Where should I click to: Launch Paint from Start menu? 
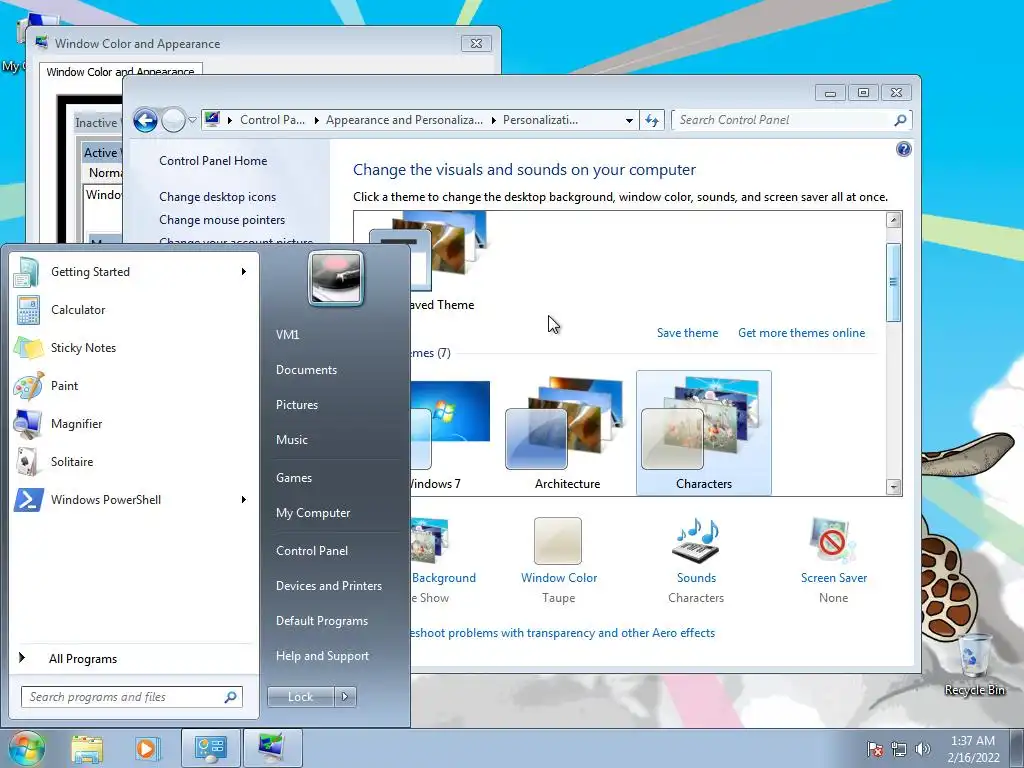tap(134, 385)
